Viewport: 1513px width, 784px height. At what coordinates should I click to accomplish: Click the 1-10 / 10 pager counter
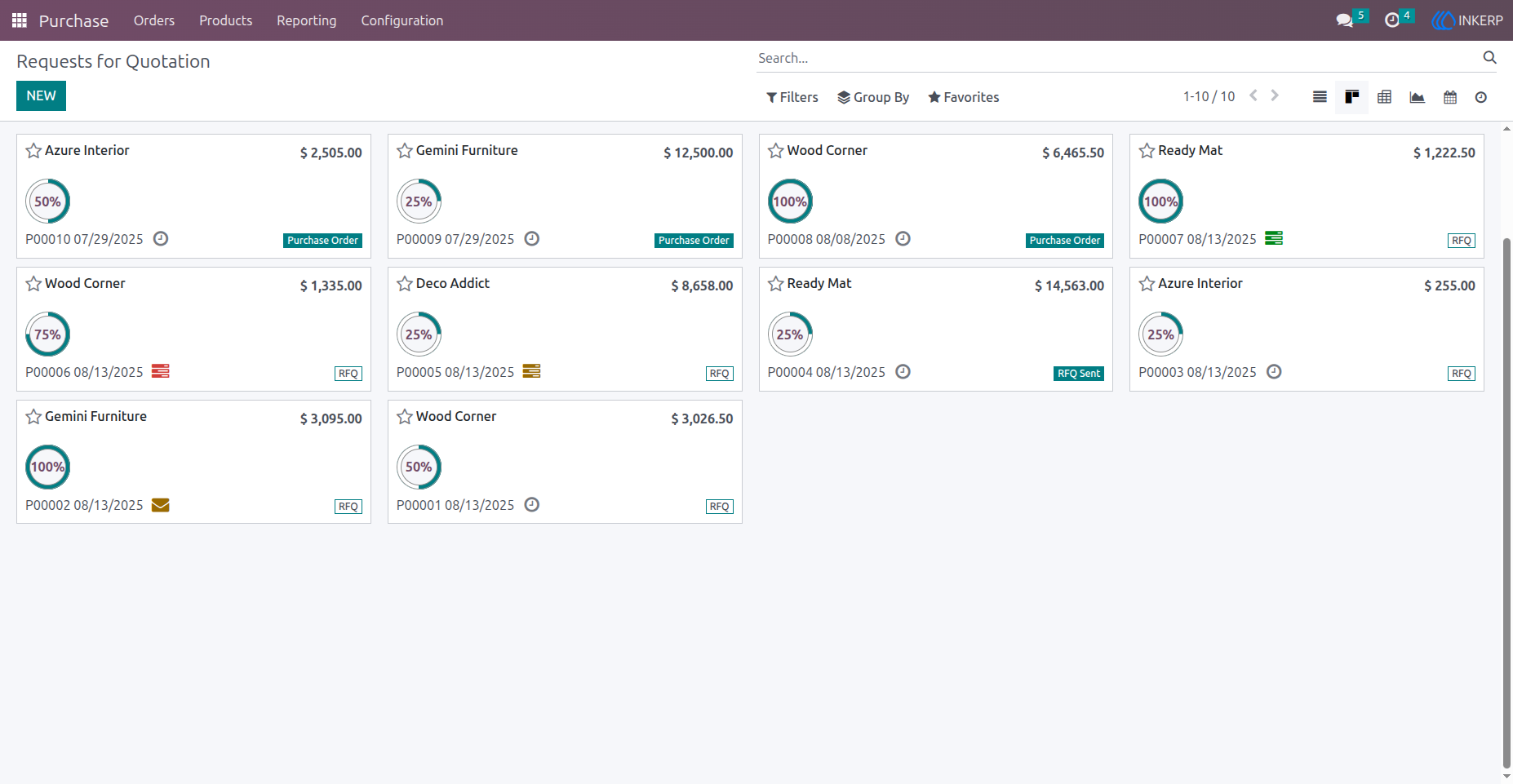pyautogui.click(x=1209, y=96)
